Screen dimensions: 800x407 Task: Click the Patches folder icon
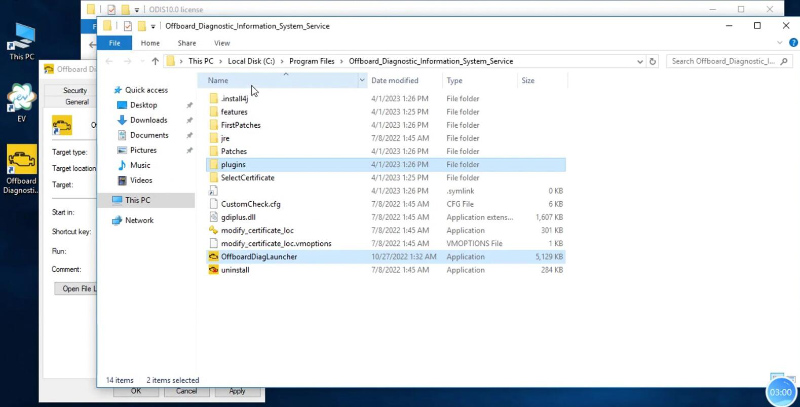tap(214, 151)
